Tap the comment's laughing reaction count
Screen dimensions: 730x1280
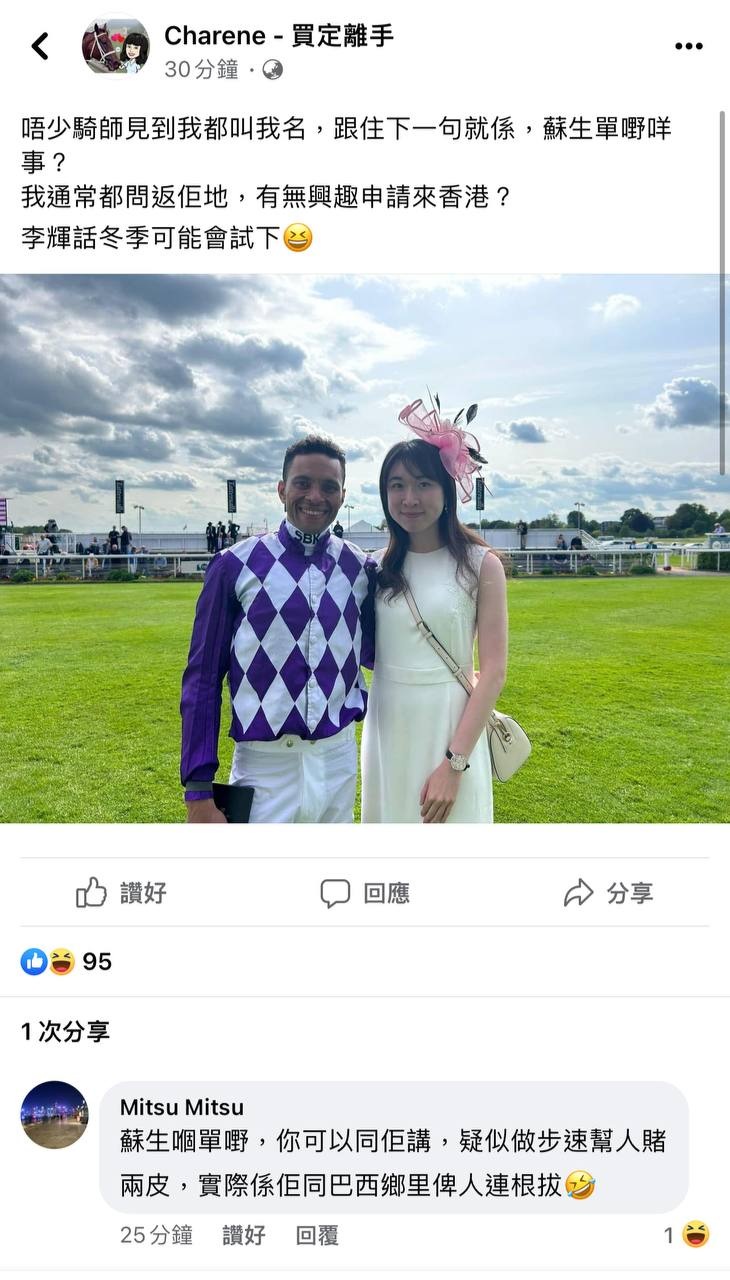[x=687, y=1235]
